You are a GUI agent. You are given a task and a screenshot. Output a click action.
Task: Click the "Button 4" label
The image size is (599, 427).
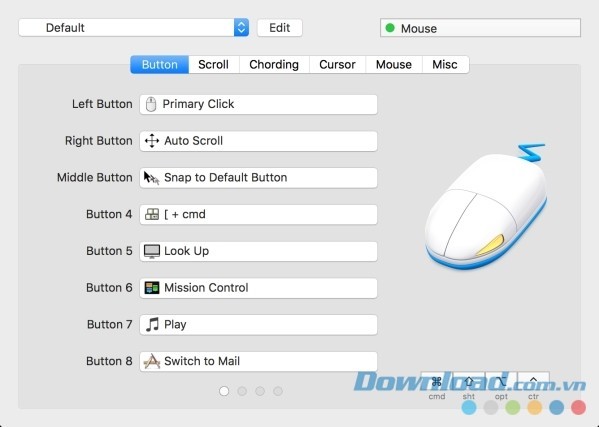pyautogui.click(x=109, y=214)
